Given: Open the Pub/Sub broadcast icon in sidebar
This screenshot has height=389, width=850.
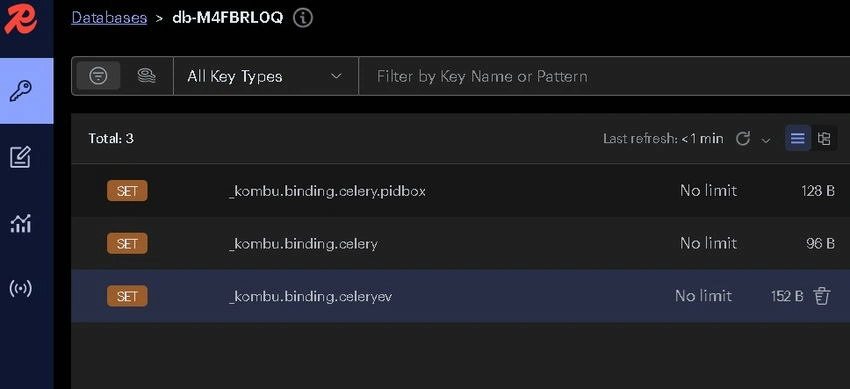Looking at the screenshot, I should click(x=21, y=288).
